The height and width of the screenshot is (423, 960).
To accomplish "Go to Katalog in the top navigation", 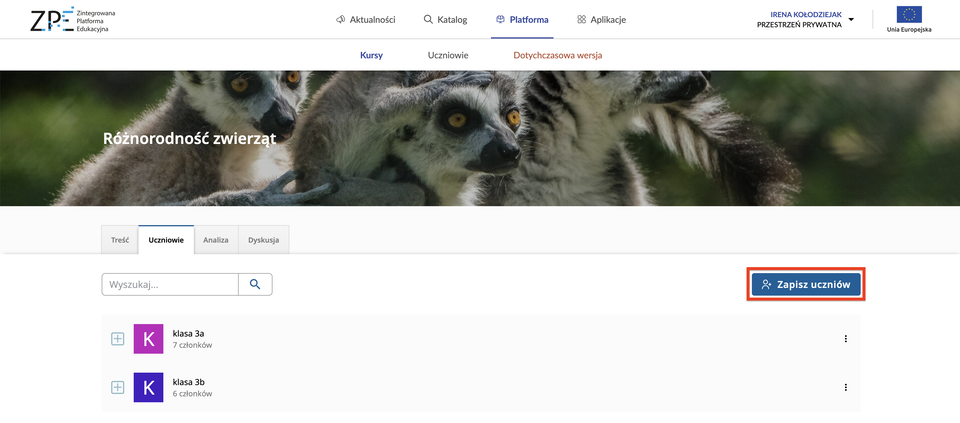I will [445, 19].
